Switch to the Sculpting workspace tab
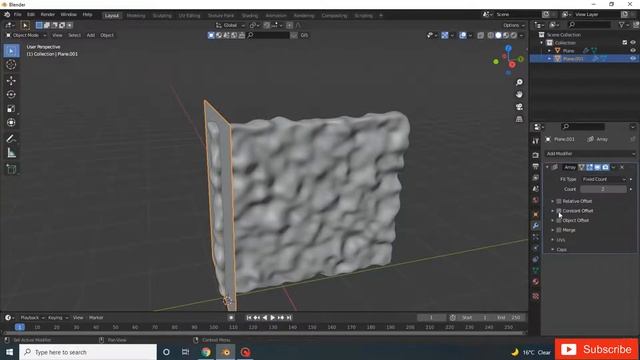 tap(162, 16)
